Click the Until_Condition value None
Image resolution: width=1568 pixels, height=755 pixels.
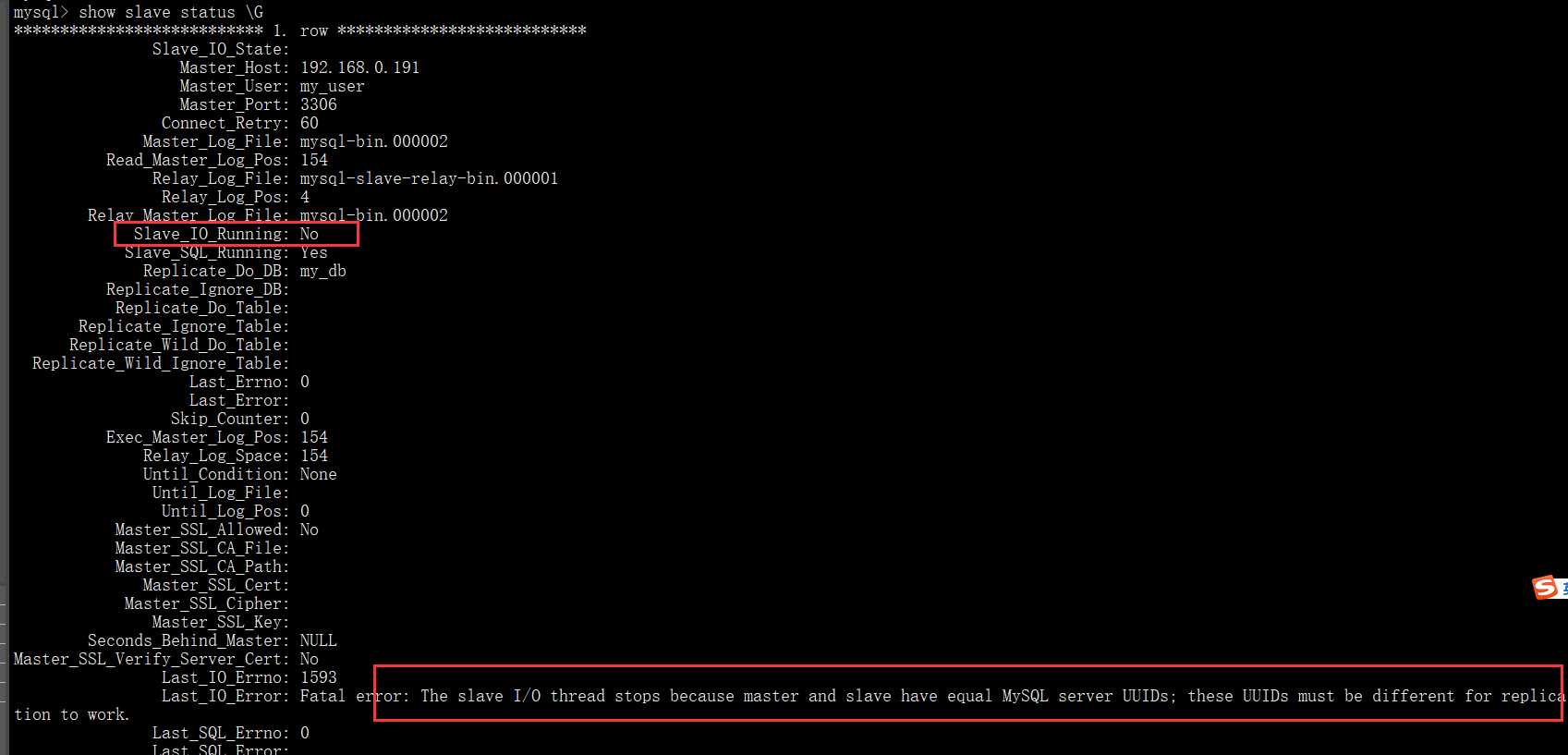coord(318,474)
